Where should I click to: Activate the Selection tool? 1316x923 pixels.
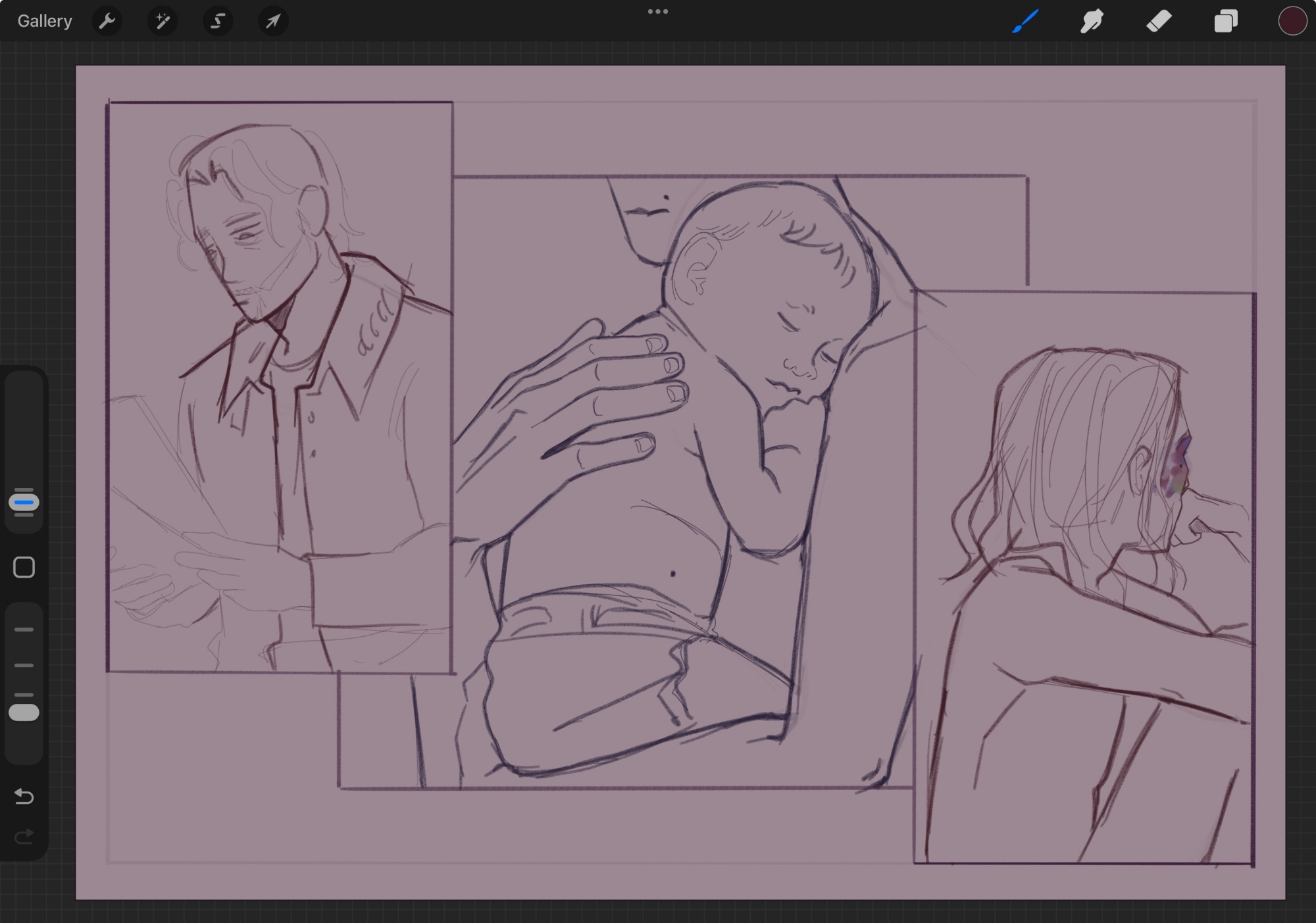218,21
